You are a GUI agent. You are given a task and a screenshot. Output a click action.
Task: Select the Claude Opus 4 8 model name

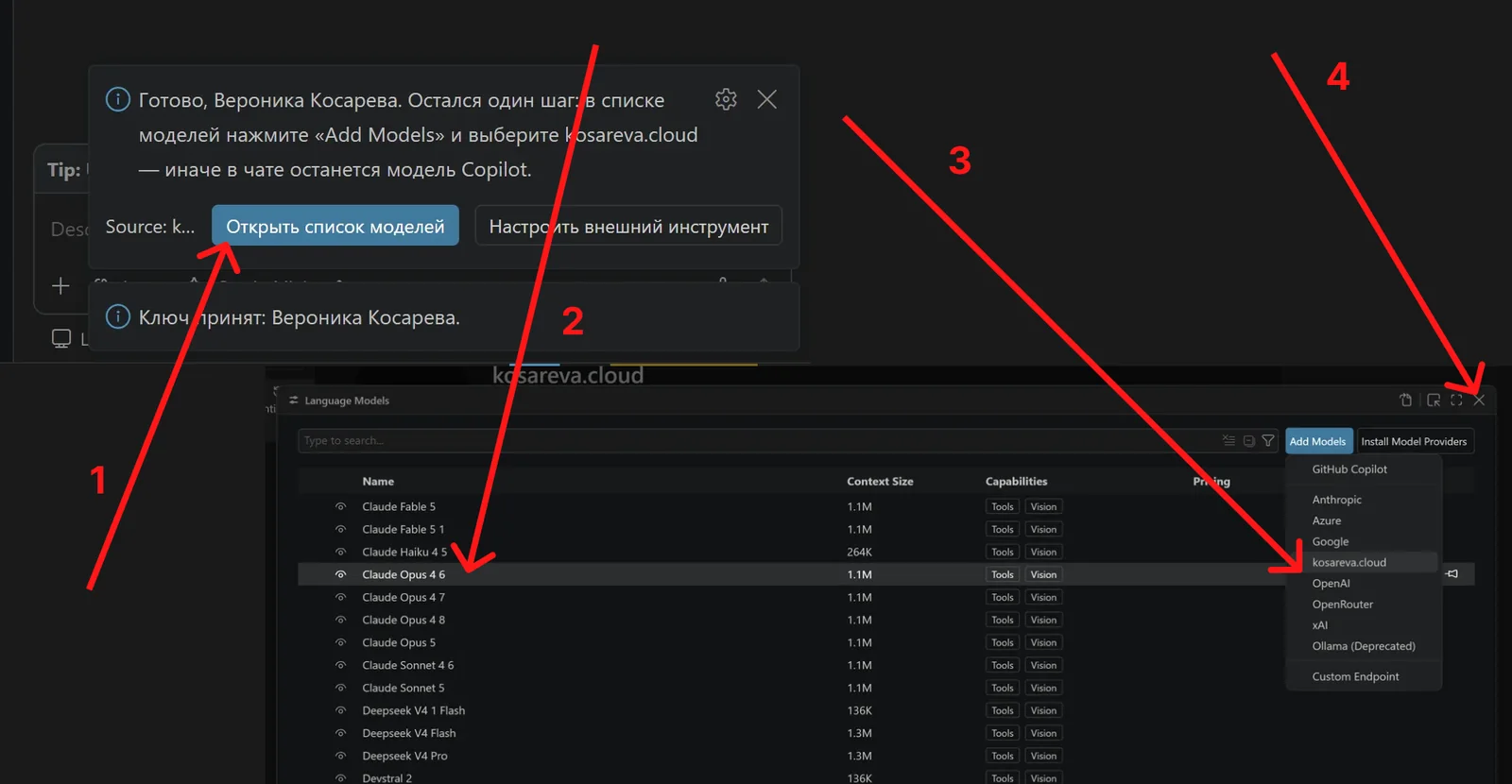[x=404, y=620]
